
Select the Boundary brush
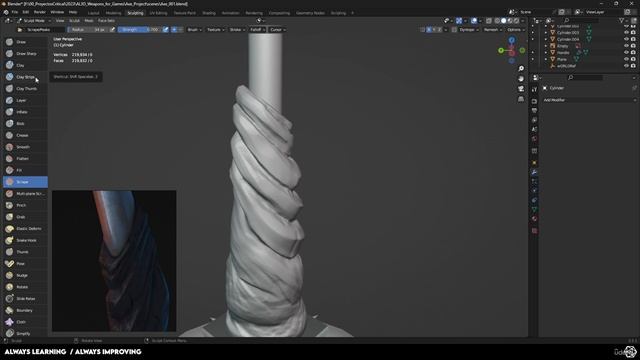[x=25, y=310]
